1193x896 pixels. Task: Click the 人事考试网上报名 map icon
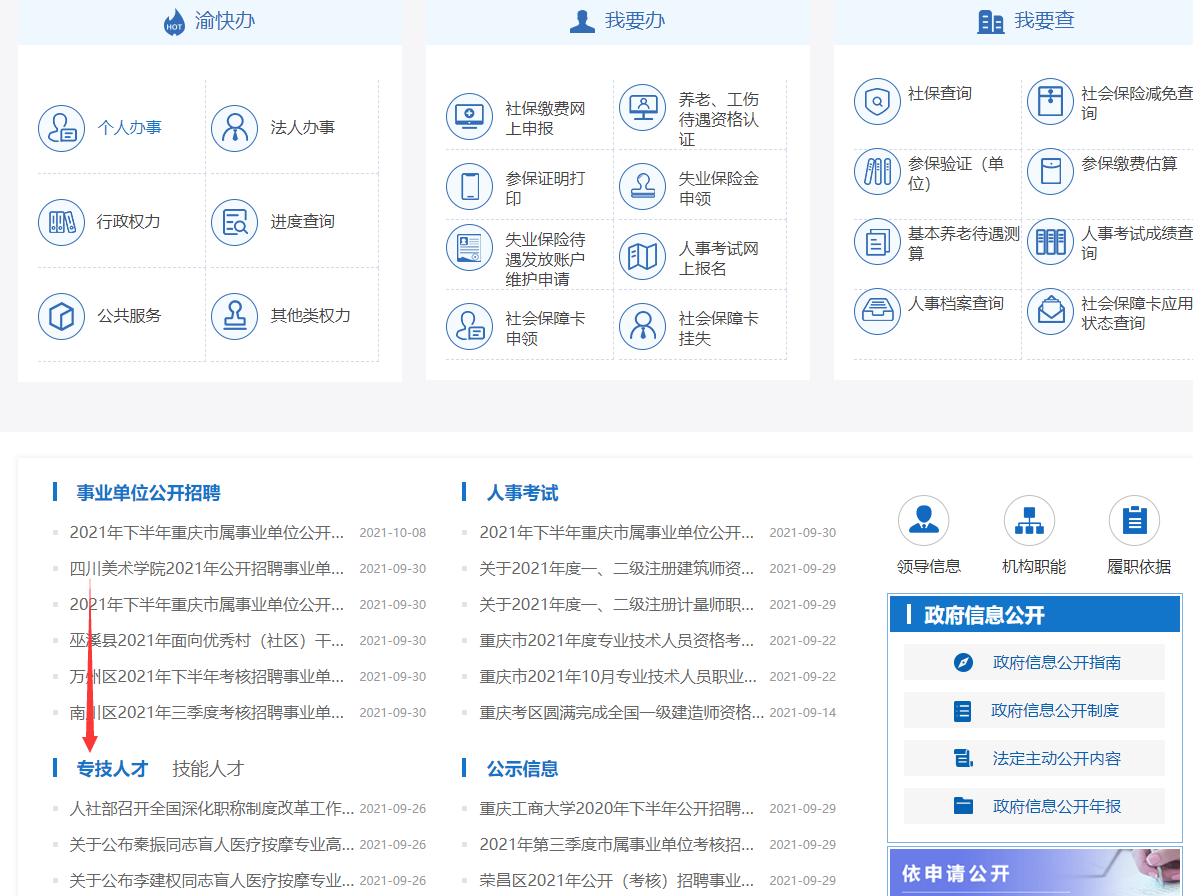point(642,256)
